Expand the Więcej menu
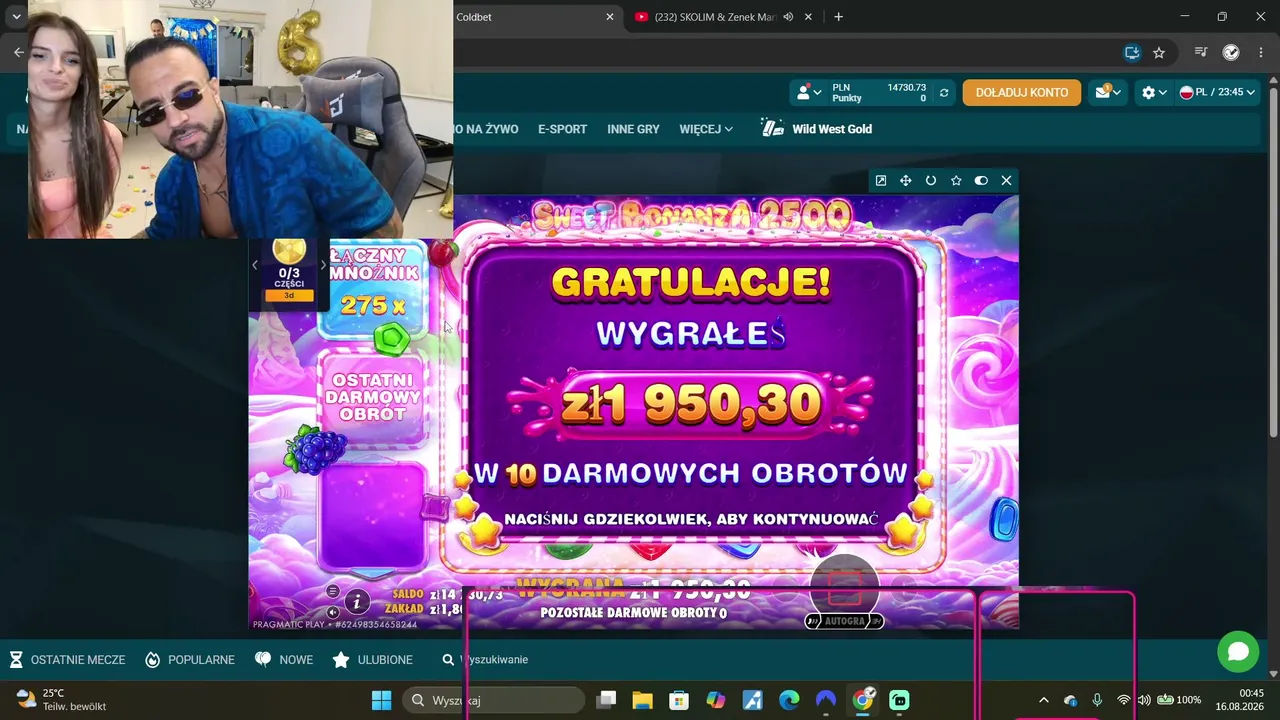 pyautogui.click(x=706, y=129)
